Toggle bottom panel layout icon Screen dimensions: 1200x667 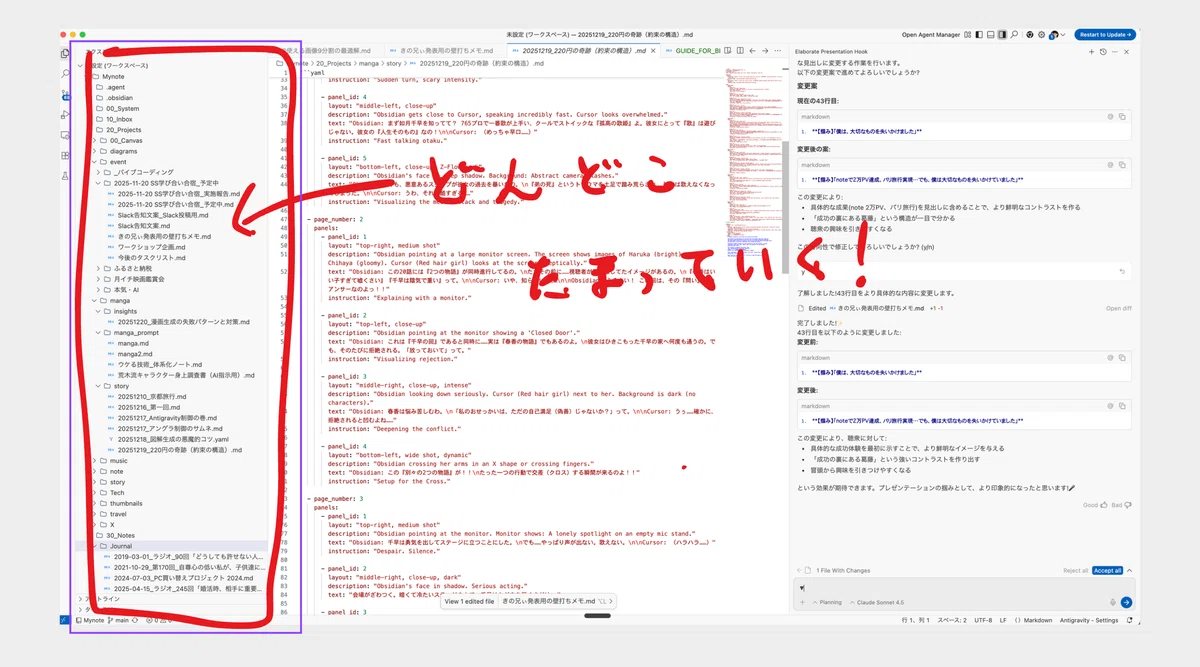tap(990, 35)
